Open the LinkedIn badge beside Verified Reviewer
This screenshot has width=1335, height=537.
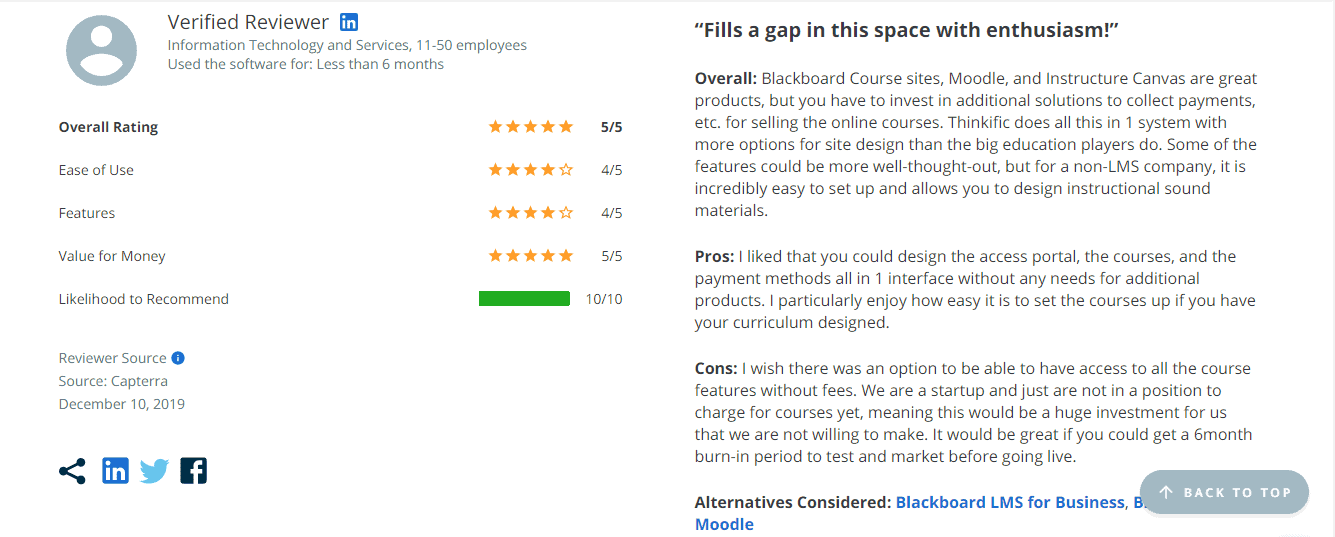point(348,22)
